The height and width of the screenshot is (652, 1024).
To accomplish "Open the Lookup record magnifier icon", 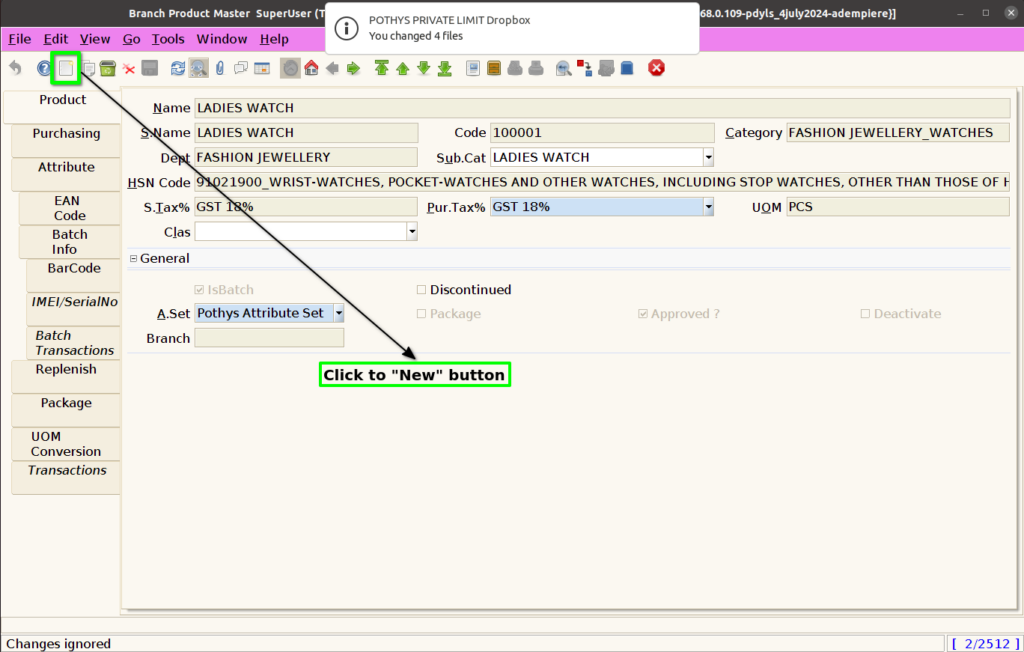I will [199, 68].
